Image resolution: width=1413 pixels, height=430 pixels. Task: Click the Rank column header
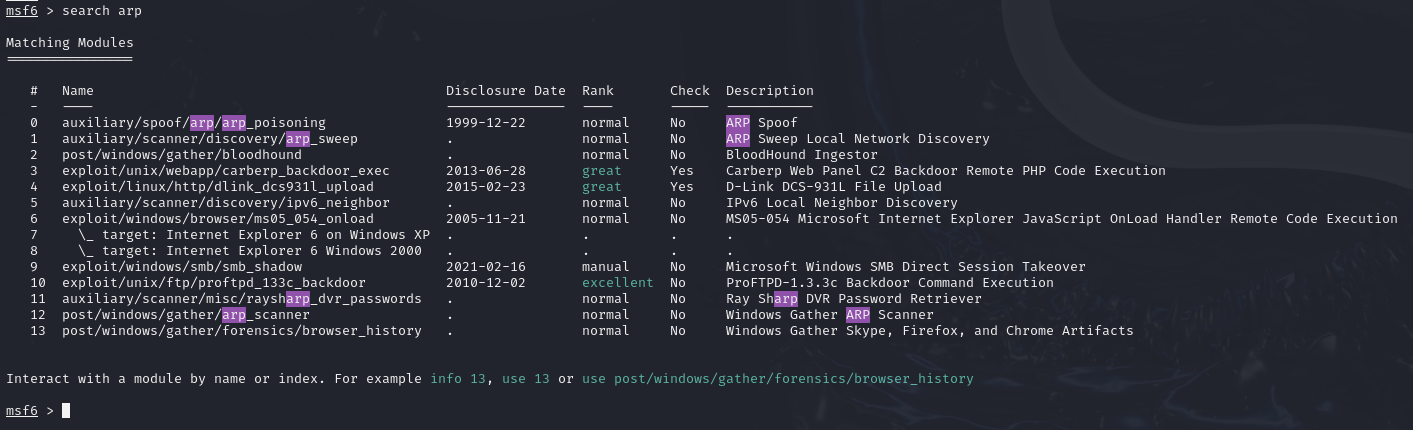tap(598, 91)
